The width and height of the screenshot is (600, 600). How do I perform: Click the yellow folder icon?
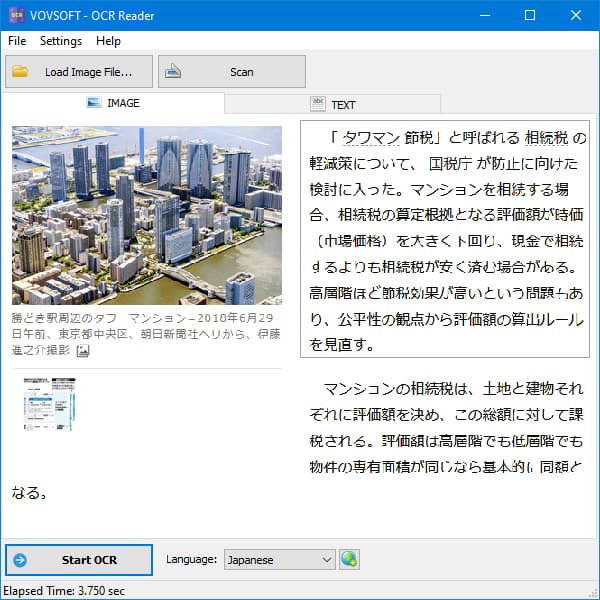[x=20, y=72]
